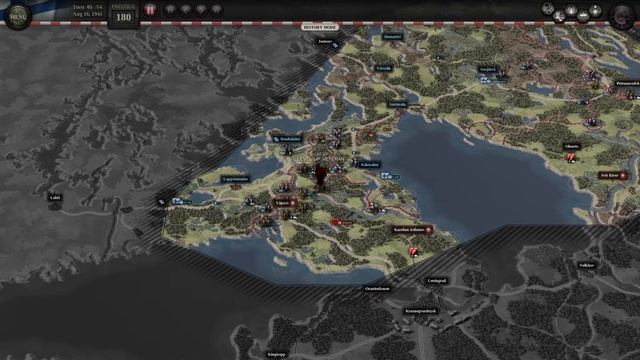
Task: Click the second icon of the top-right cluster
Action: pos(559,17)
